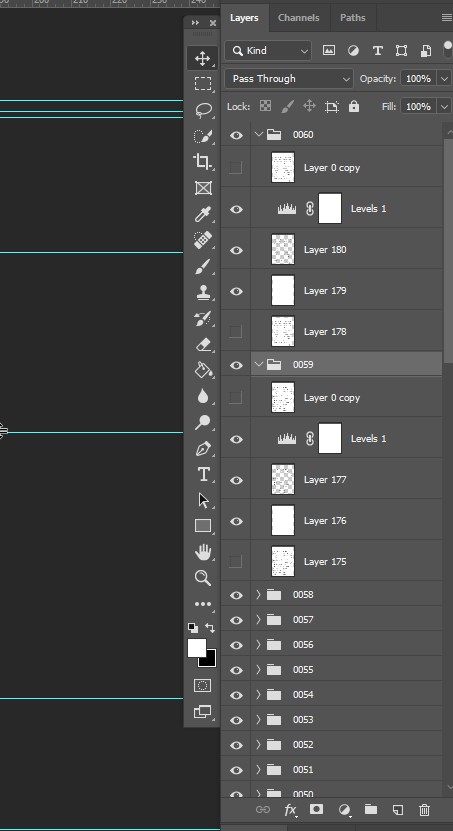Add a layer style with fx
This screenshot has height=831, width=453.
pos(290,810)
